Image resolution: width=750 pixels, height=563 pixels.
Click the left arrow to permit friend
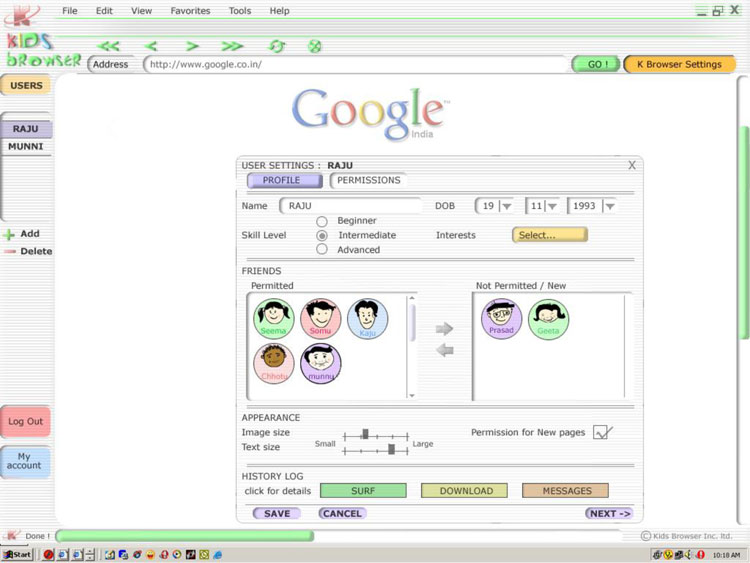445,349
